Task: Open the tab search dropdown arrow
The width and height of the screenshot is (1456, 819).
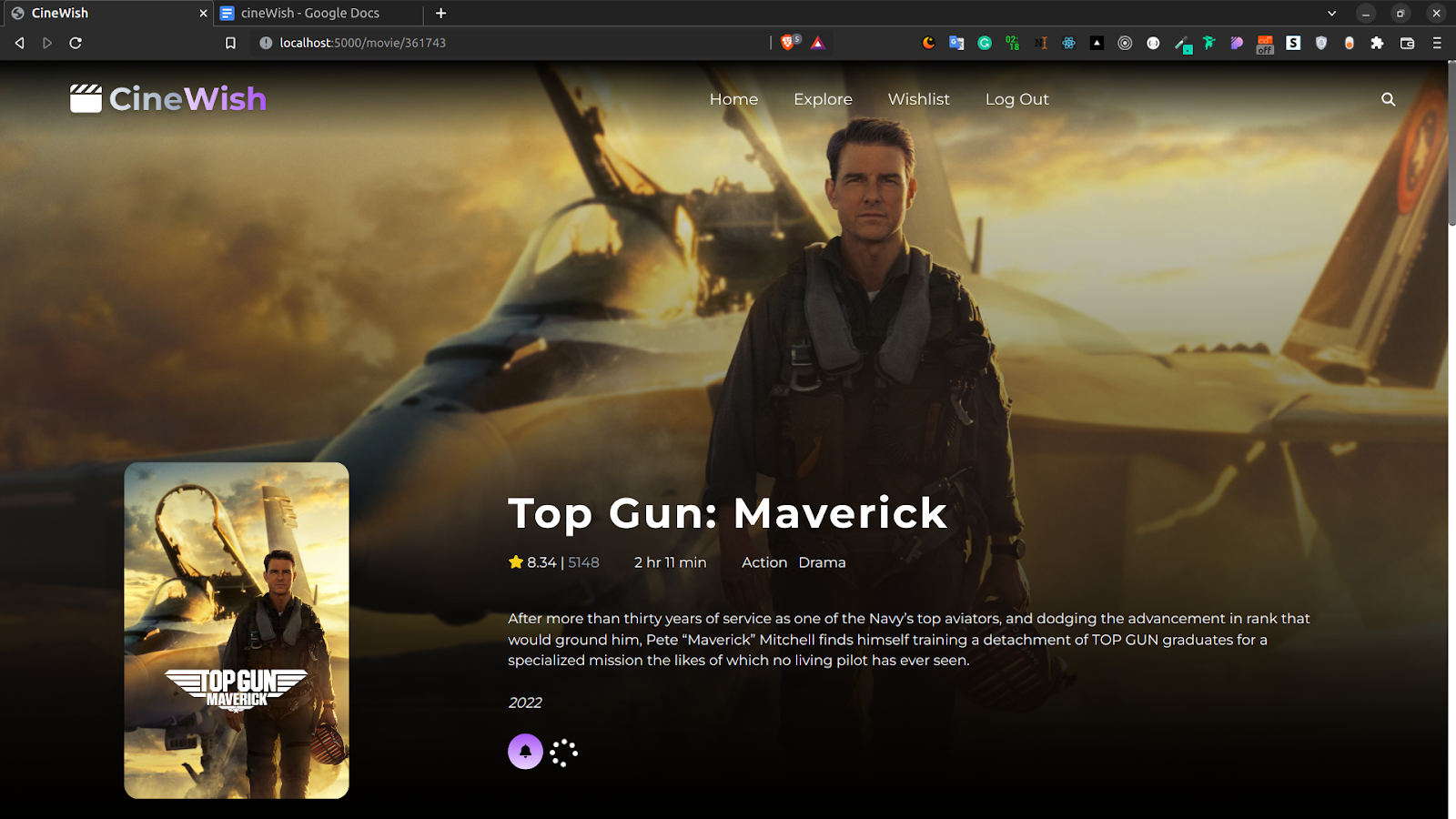Action: pyautogui.click(x=1331, y=14)
